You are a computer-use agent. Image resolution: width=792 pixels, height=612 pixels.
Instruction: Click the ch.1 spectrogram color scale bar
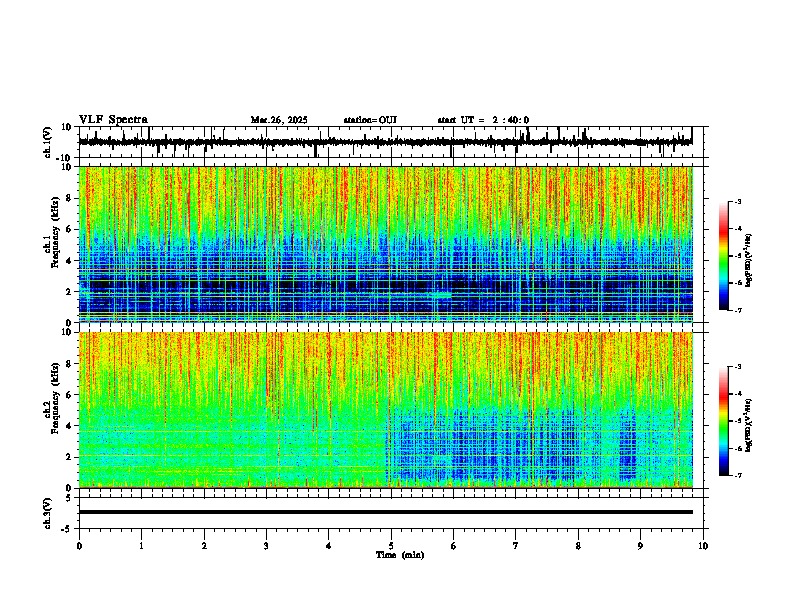click(724, 256)
